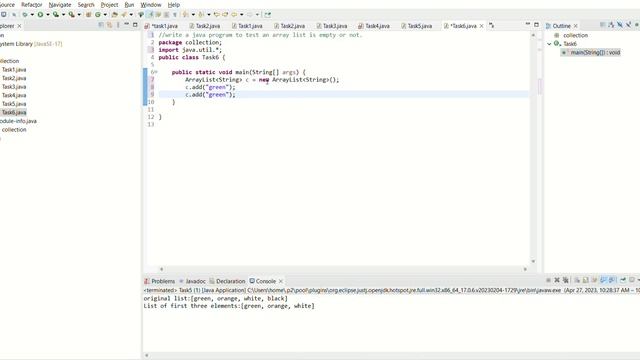This screenshot has height=360, width=640.
Task: Click the External Tools run icon
Action: (x=71, y=14)
